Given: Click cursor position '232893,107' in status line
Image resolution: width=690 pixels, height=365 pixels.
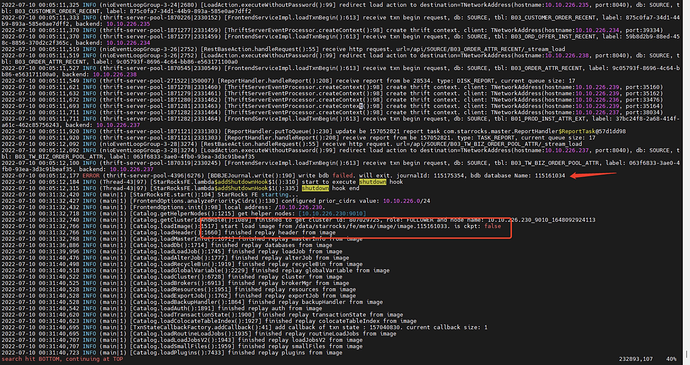Looking at the screenshot, I should (636, 359).
